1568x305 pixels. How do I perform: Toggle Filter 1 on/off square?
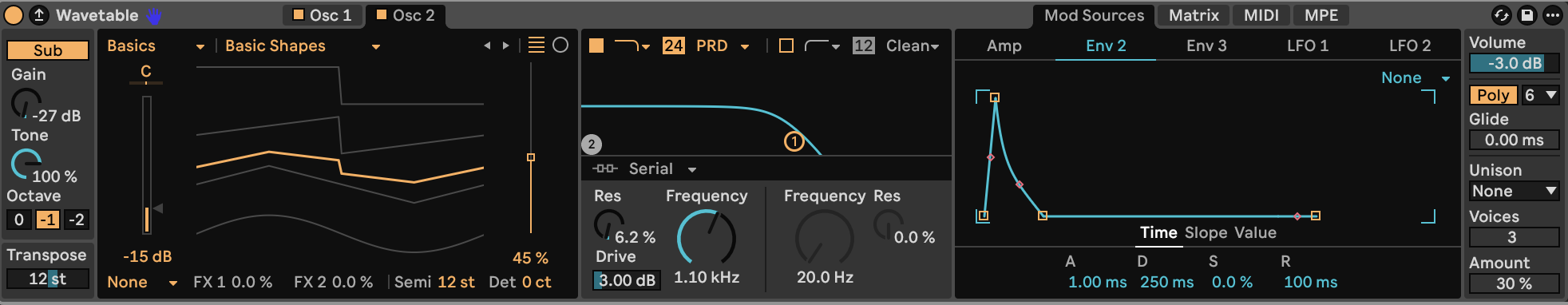tap(596, 46)
